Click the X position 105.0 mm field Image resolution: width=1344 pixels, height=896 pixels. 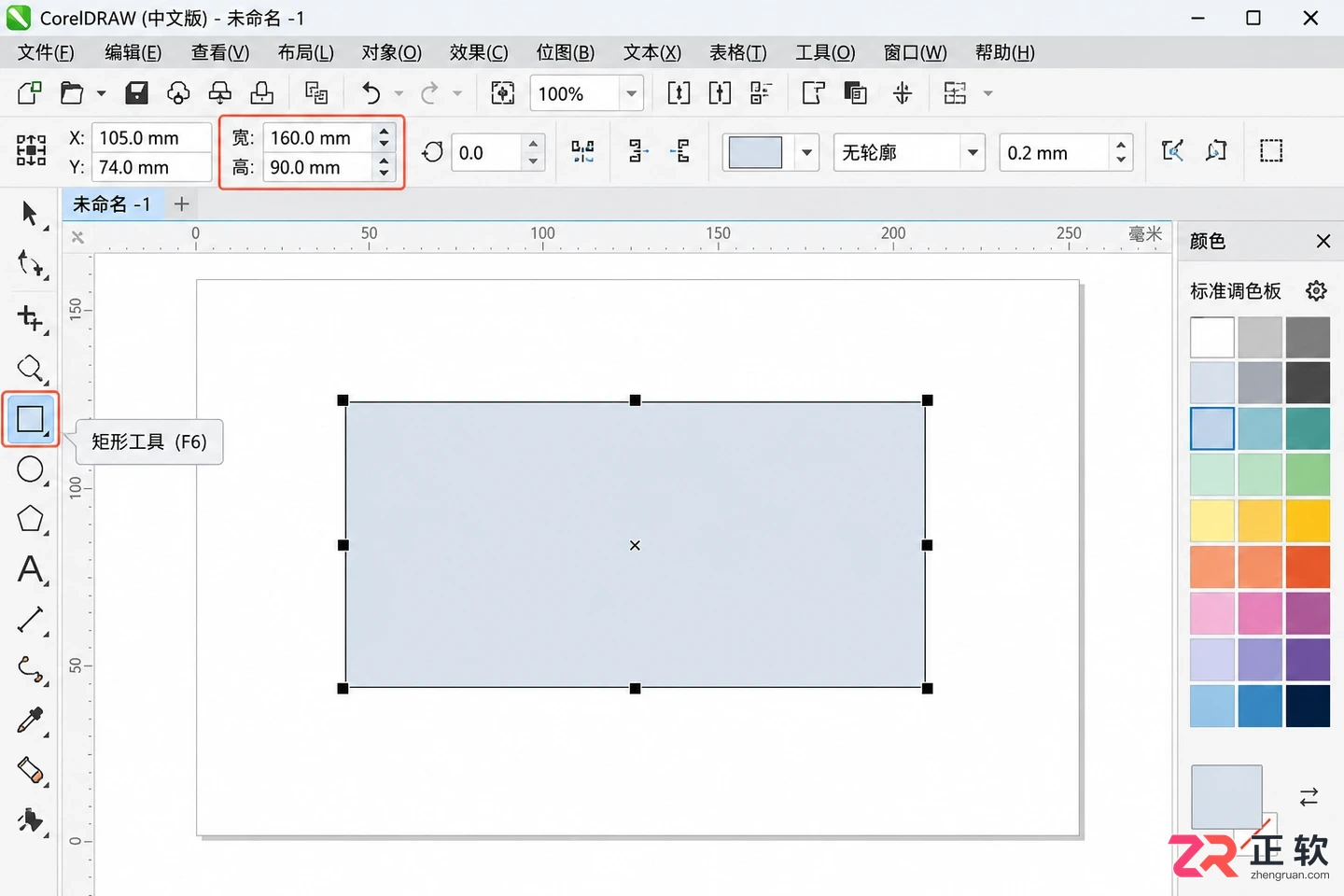(x=151, y=137)
